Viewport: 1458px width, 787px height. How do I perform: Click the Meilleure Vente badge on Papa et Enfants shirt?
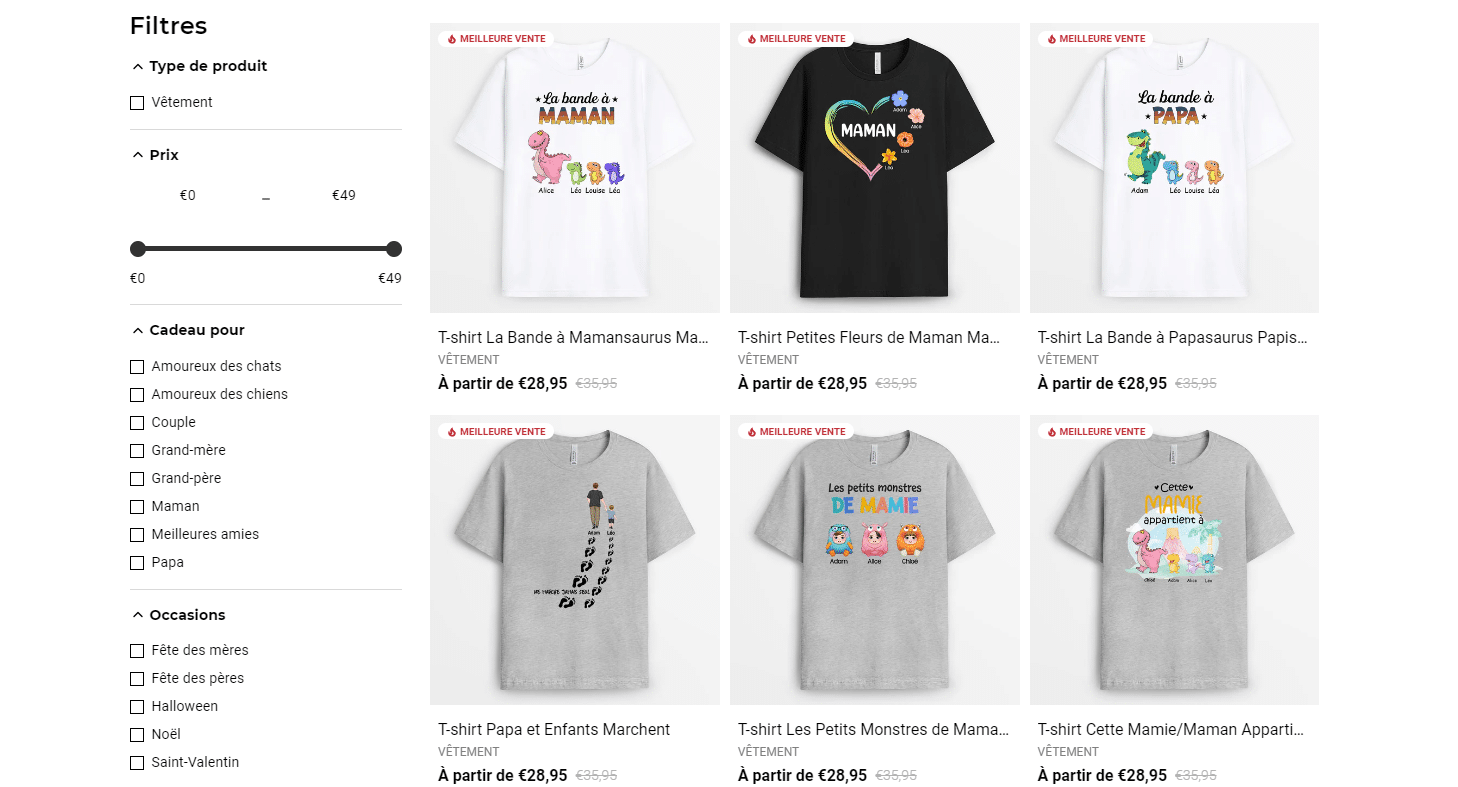click(496, 432)
